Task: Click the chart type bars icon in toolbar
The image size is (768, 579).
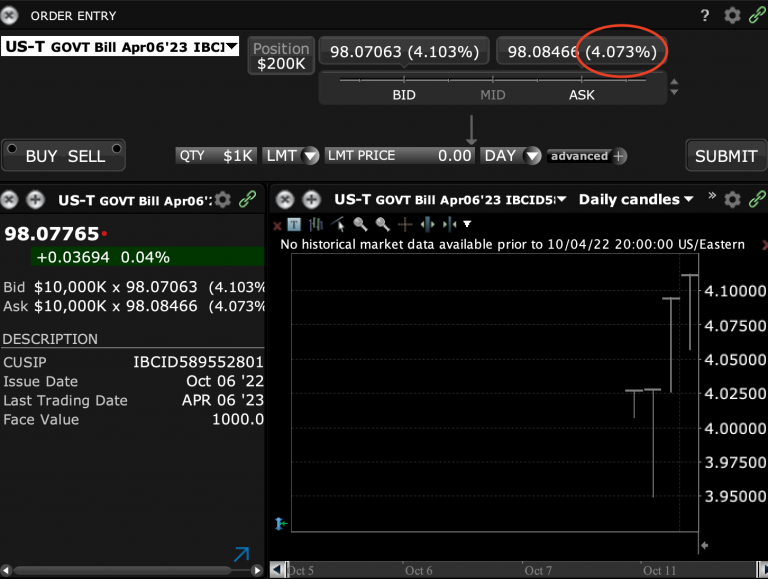Action: [x=316, y=224]
